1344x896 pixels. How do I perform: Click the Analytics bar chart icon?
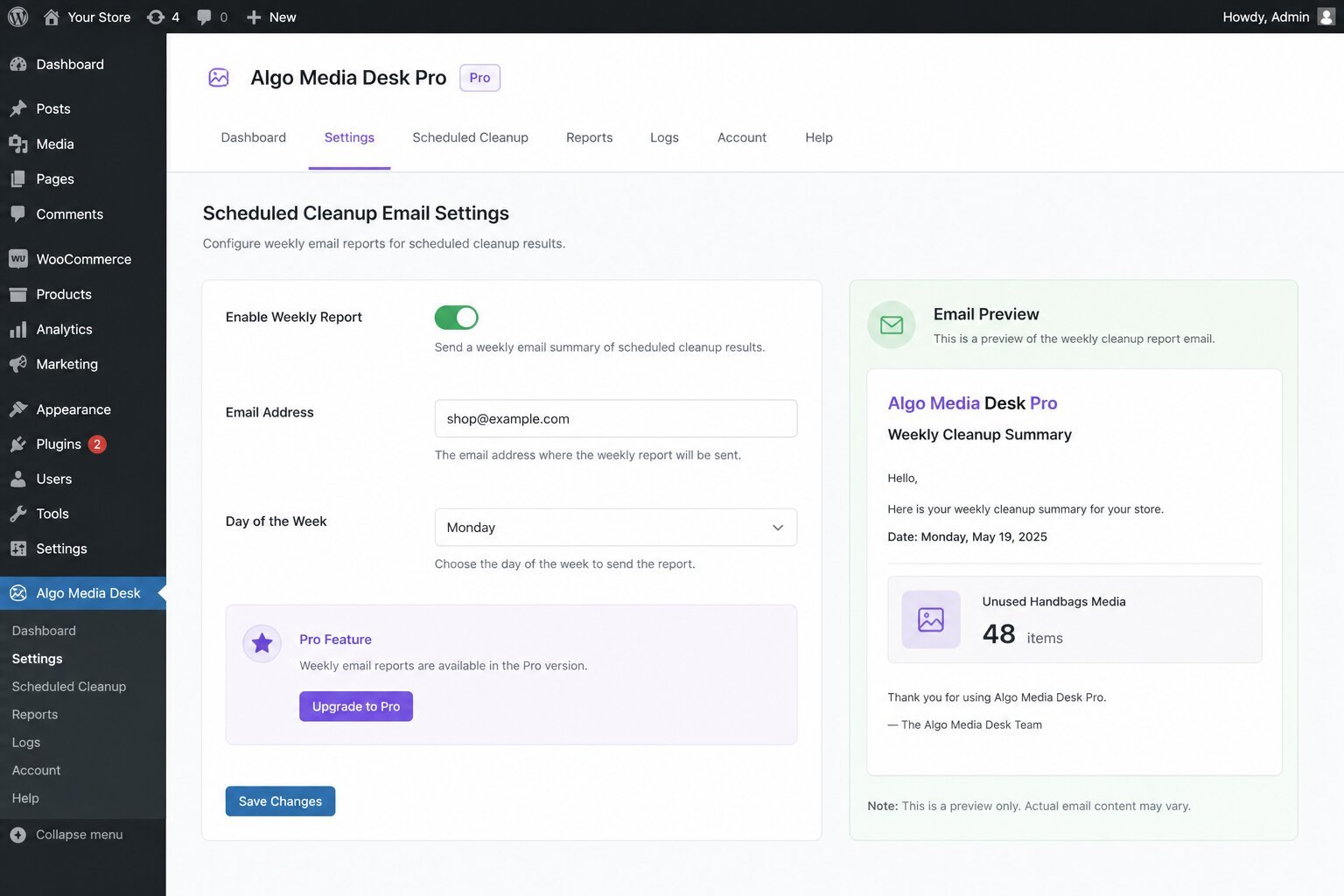pos(18,329)
